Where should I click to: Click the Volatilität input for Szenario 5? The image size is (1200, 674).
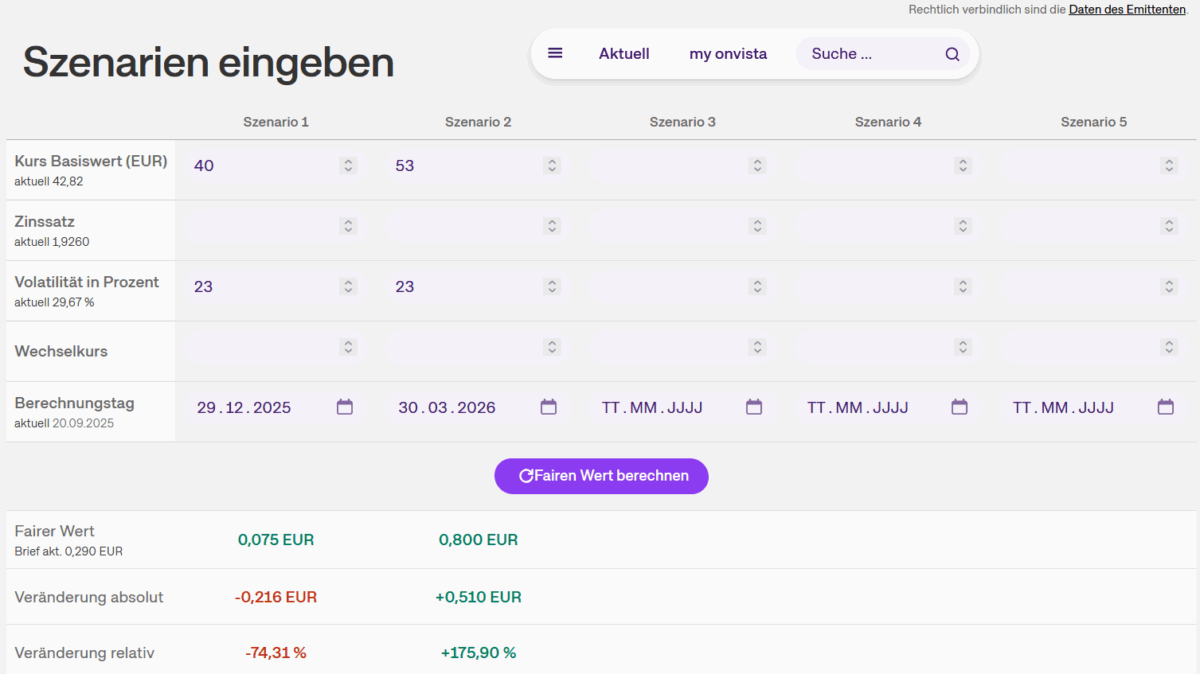click(x=1080, y=286)
